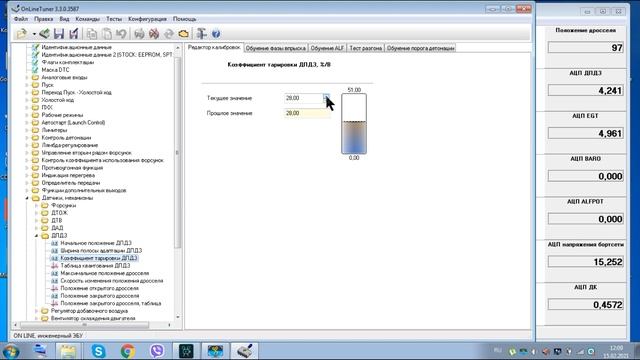Viewport: 640px width, 360px height.
Task: Select Маска DTC tree item
Action: [x=56, y=70]
